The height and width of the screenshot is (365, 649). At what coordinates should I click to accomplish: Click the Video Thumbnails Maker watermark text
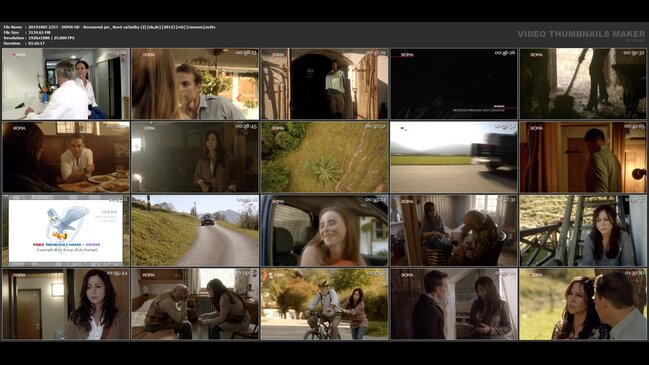tap(581, 34)
